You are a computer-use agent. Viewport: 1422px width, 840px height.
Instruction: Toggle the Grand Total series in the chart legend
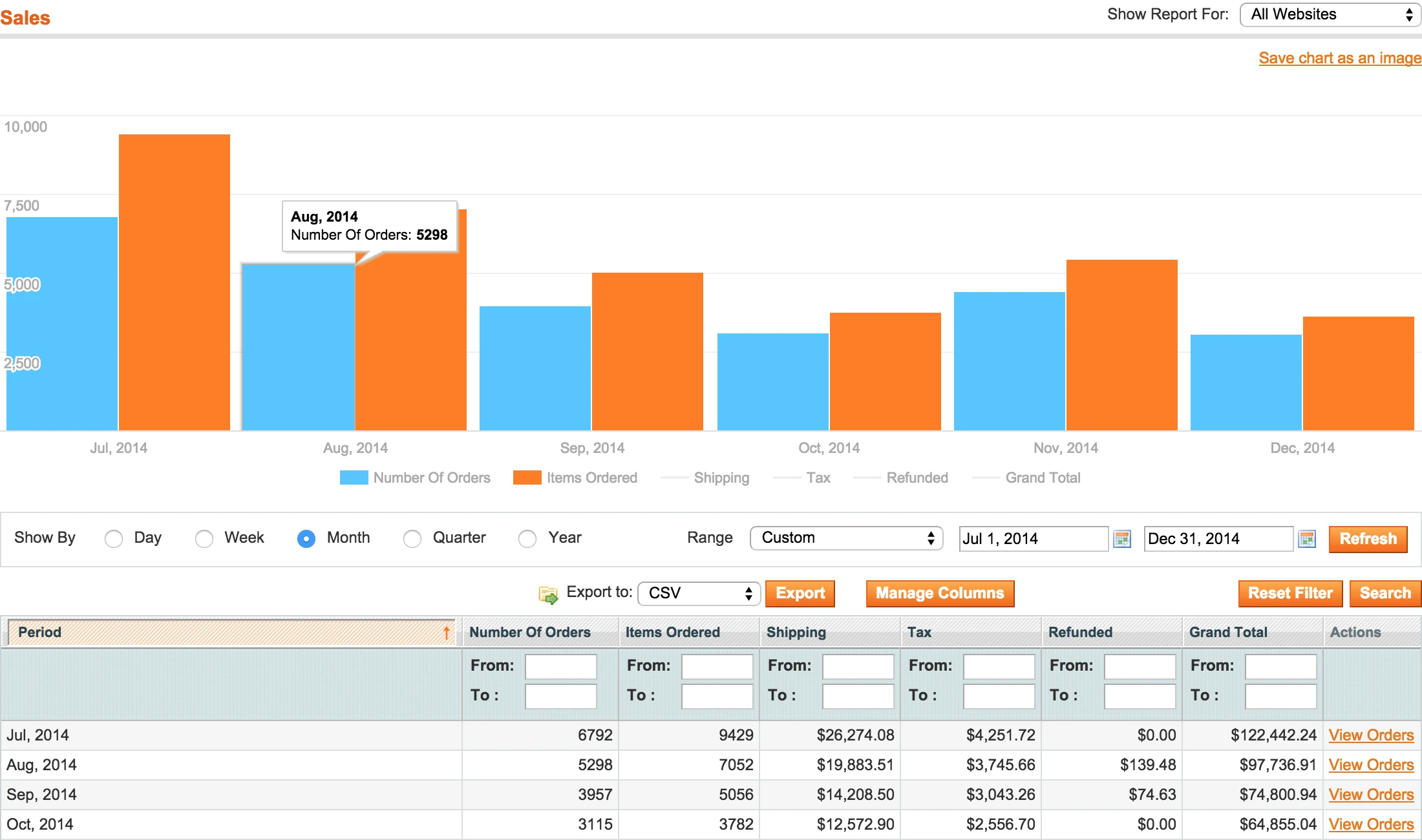point(1043,478)
